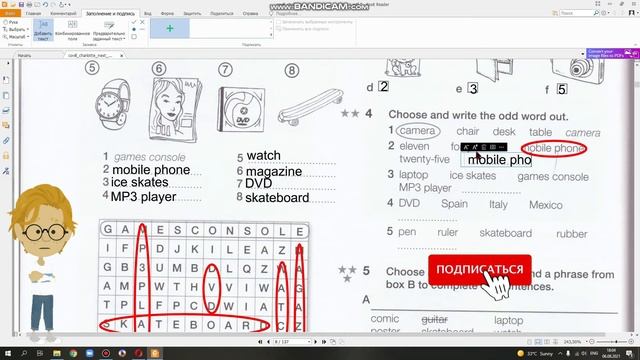Open the Layers side panel icon
Screen dimensions: 640x360
pos(6,110)
